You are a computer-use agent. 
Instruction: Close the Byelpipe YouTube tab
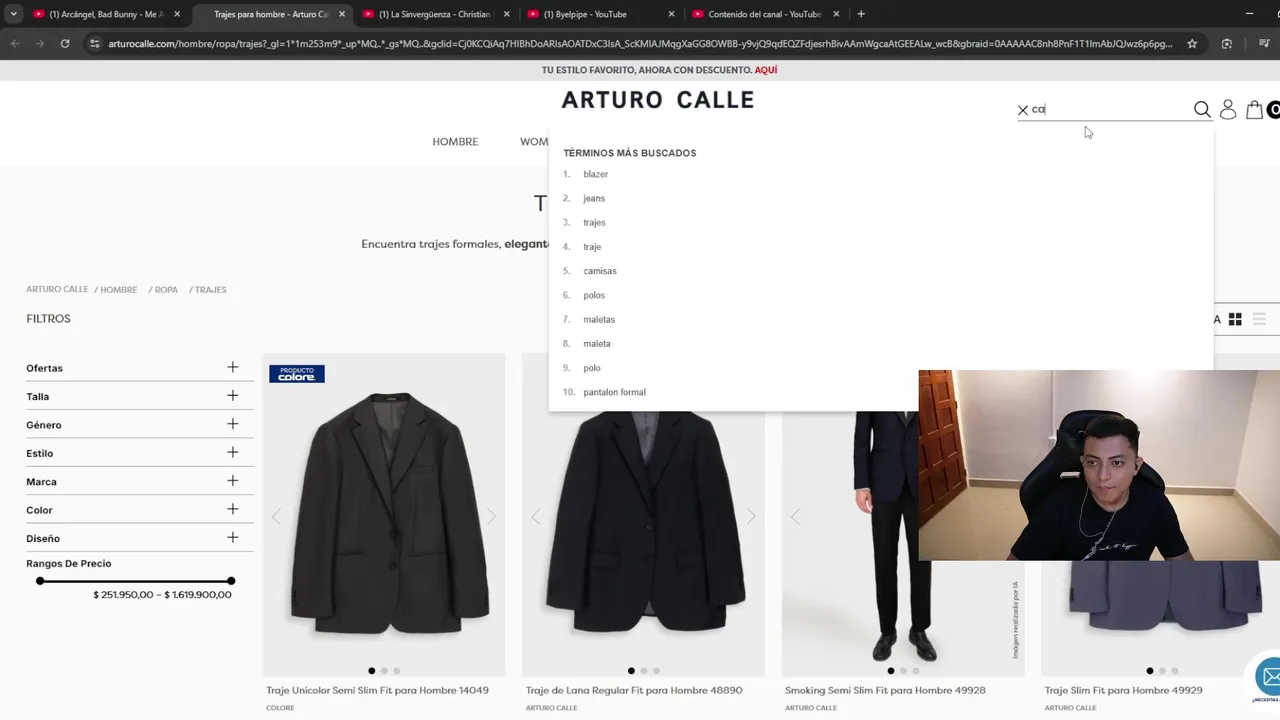(x=671, y=14)
